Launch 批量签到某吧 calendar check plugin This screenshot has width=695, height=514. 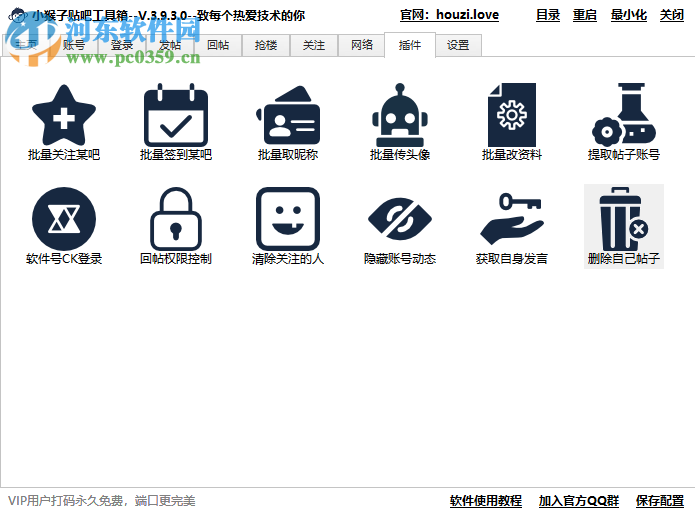(176, 122)
